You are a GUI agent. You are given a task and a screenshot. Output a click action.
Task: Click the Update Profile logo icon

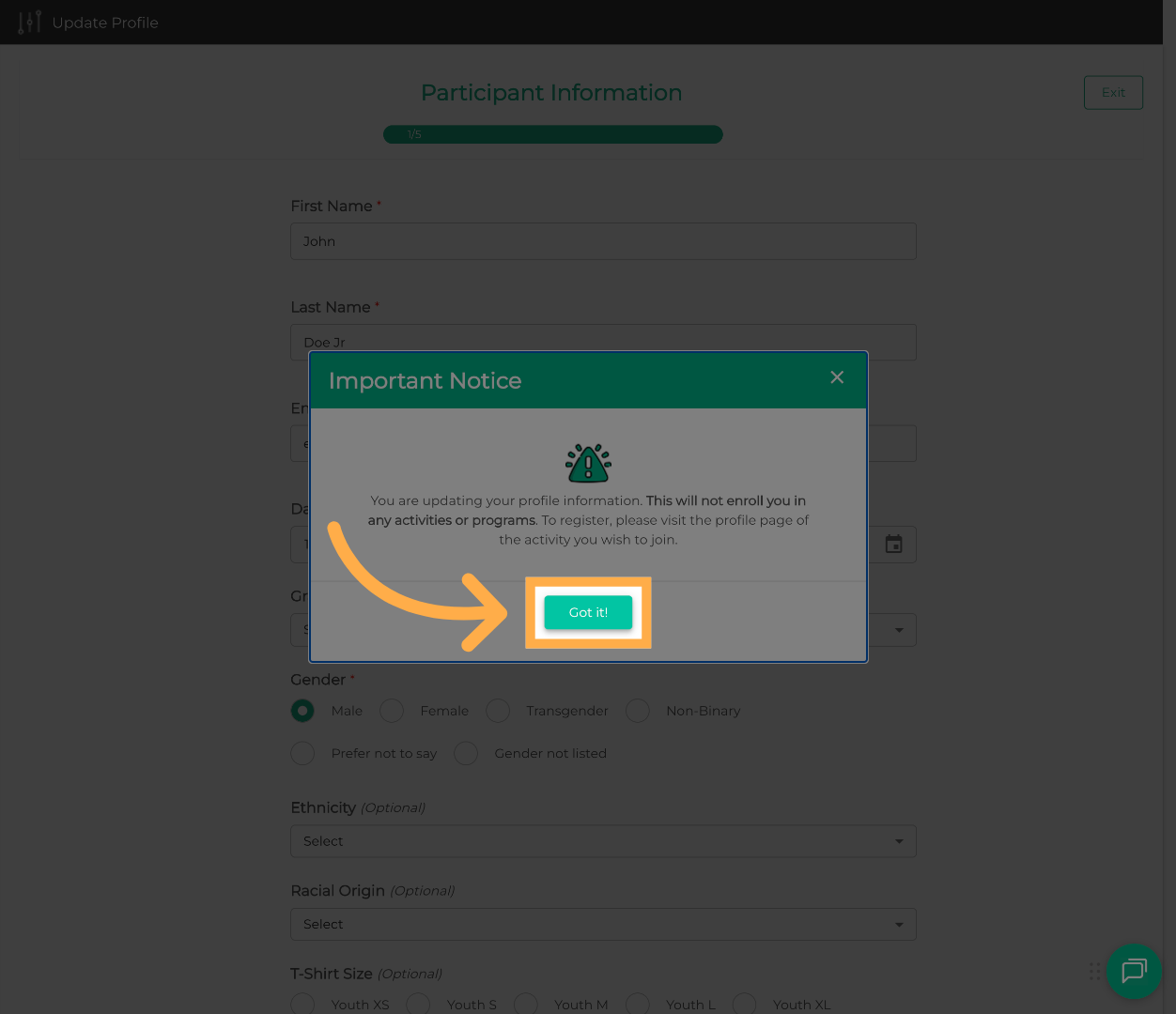(x=29, y=22)
